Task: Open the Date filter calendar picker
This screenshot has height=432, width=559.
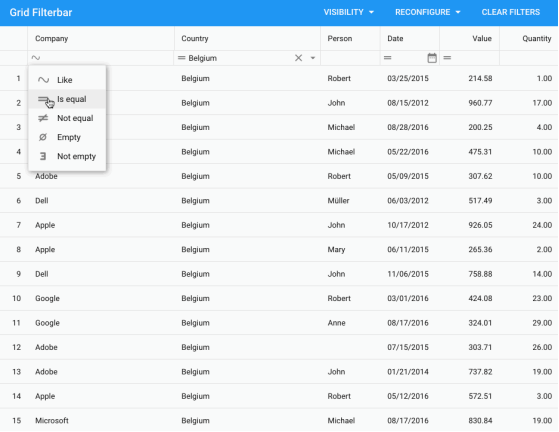Action: 432,58
